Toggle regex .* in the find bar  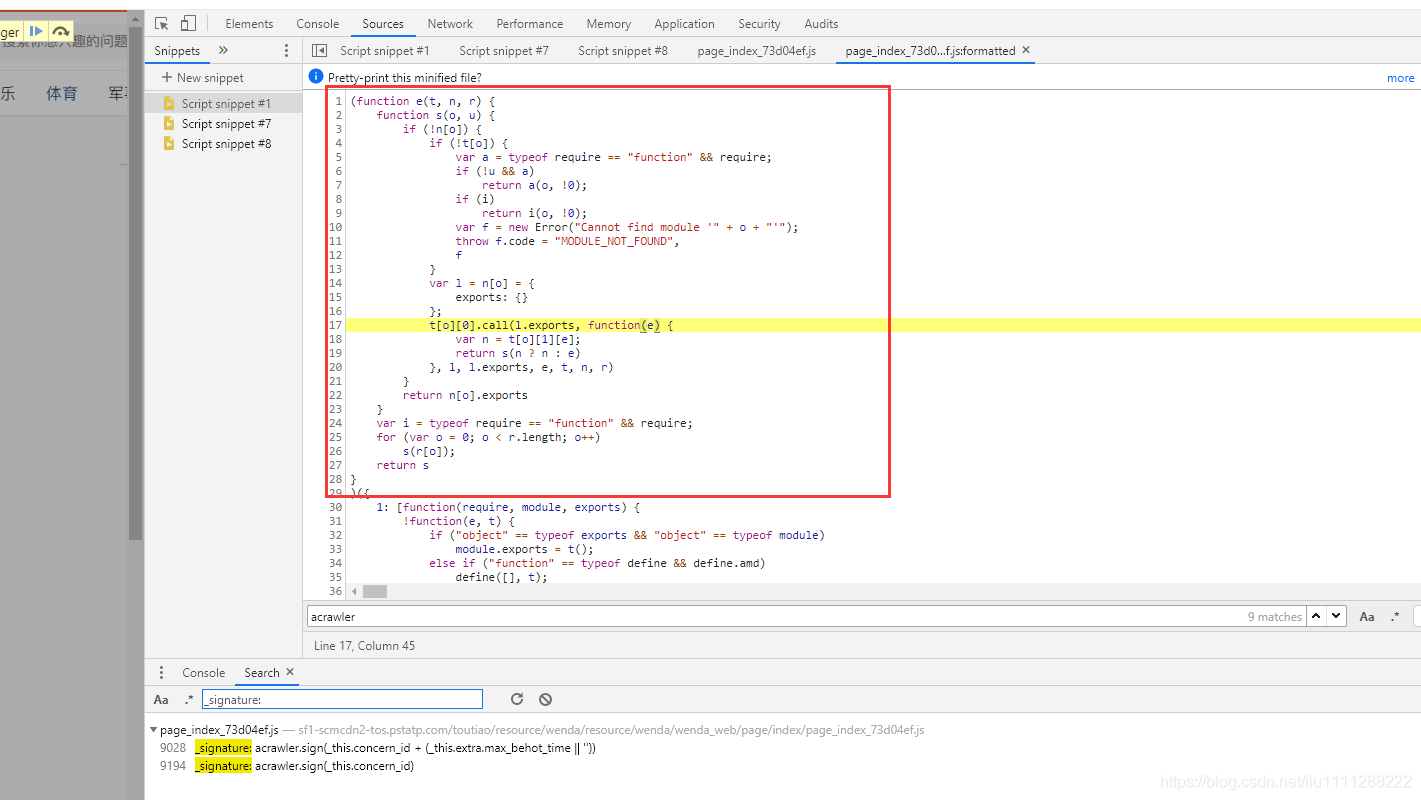point(1394,617)
